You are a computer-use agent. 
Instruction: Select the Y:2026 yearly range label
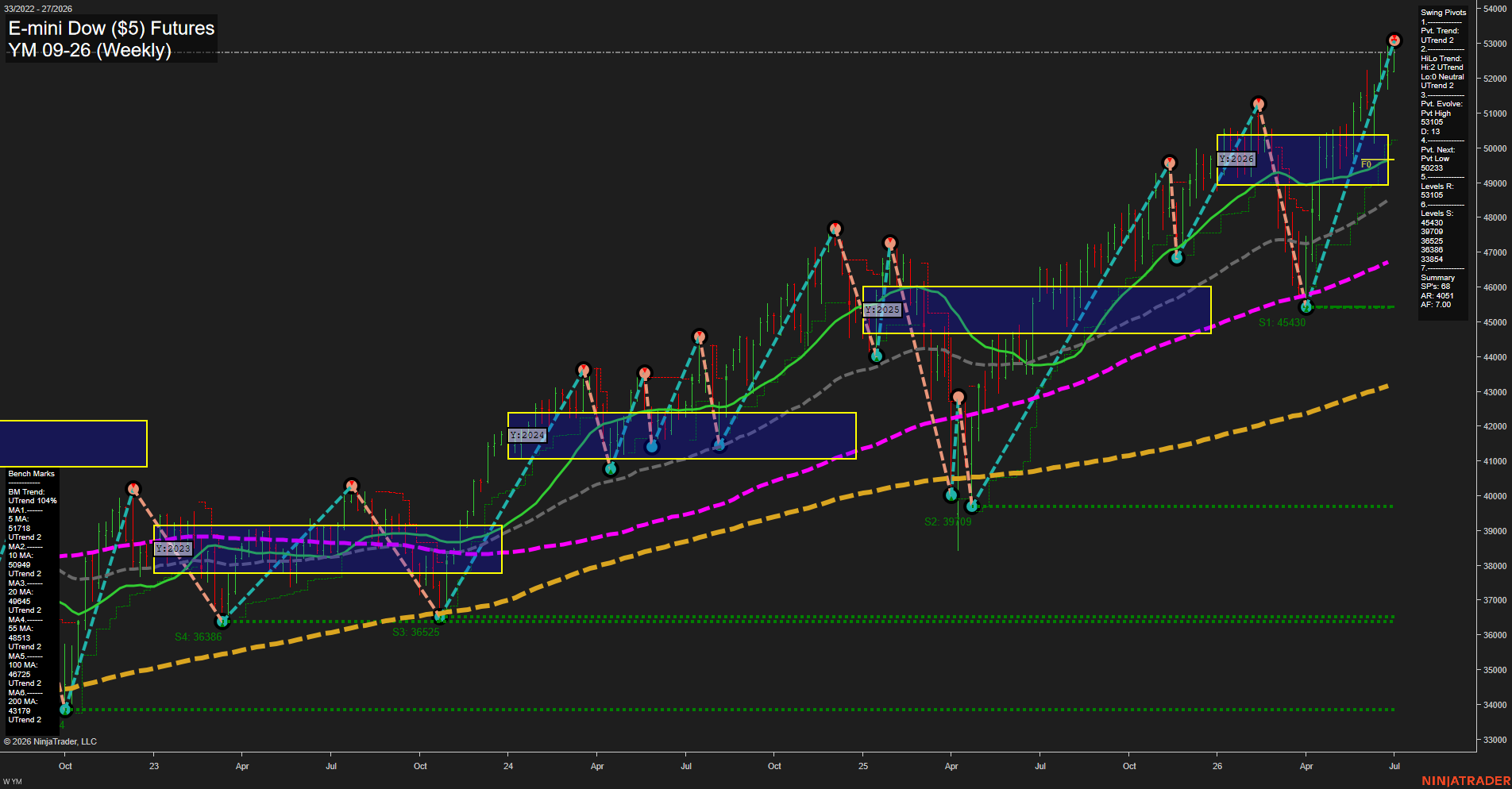pyautogui.click(x=1236, y=159)
